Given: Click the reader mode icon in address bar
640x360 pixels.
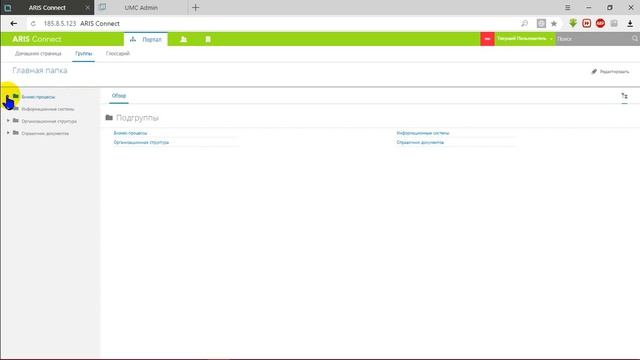Looking at the screenshot, I should point(541,24).
